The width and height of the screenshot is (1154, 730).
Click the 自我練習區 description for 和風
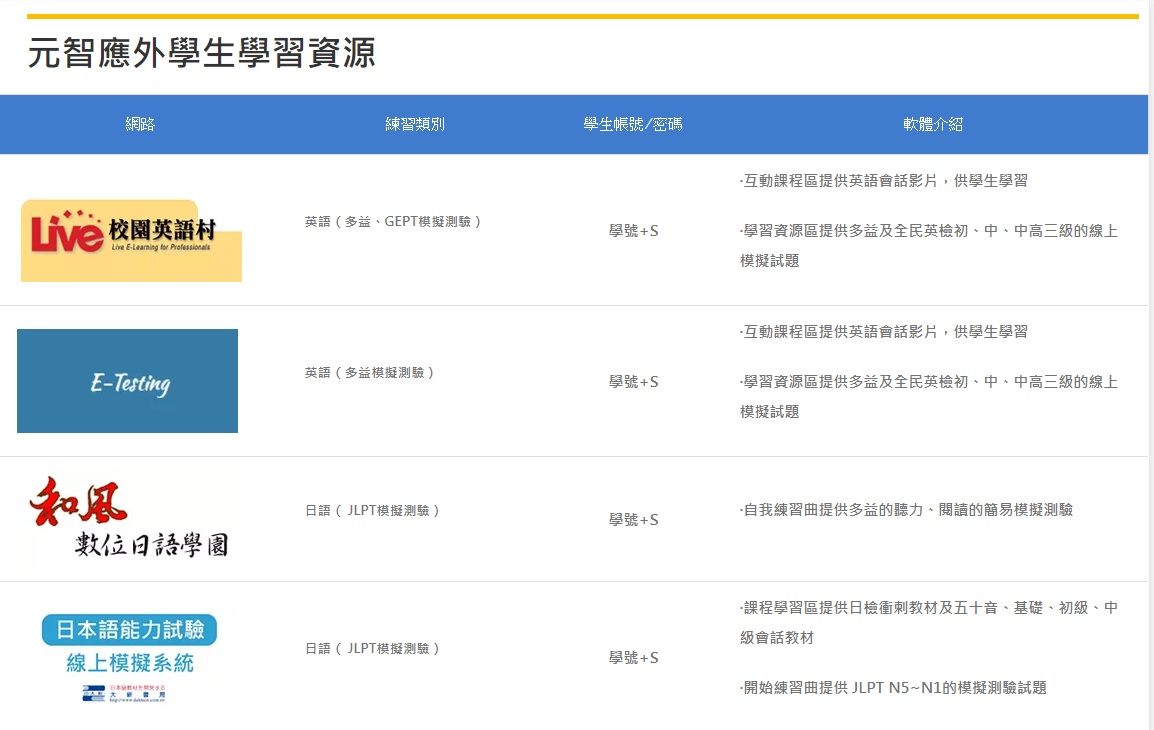tap(906, 510)
